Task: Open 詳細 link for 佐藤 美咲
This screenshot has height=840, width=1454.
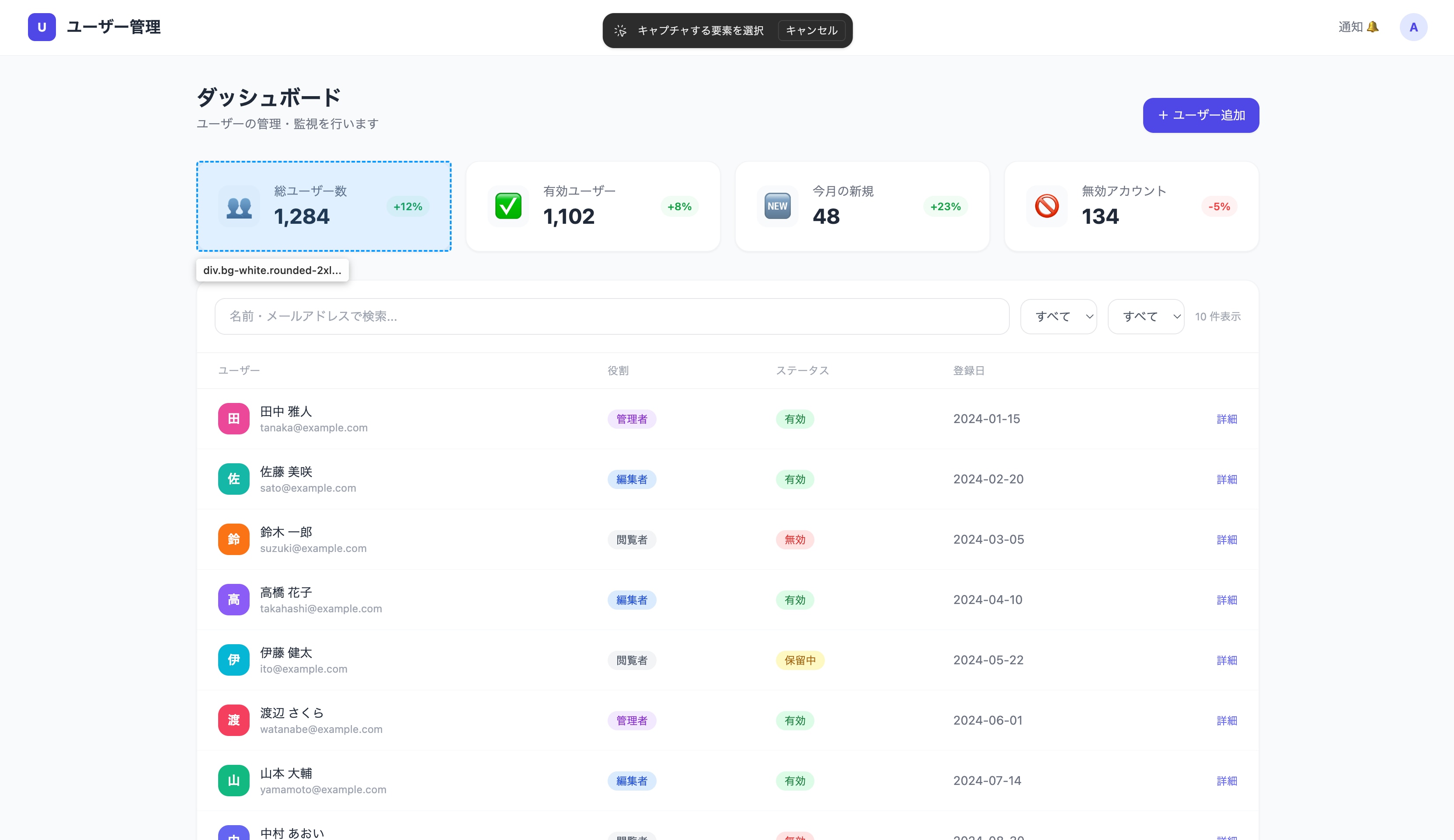Action: click(x=1226, y=479)
